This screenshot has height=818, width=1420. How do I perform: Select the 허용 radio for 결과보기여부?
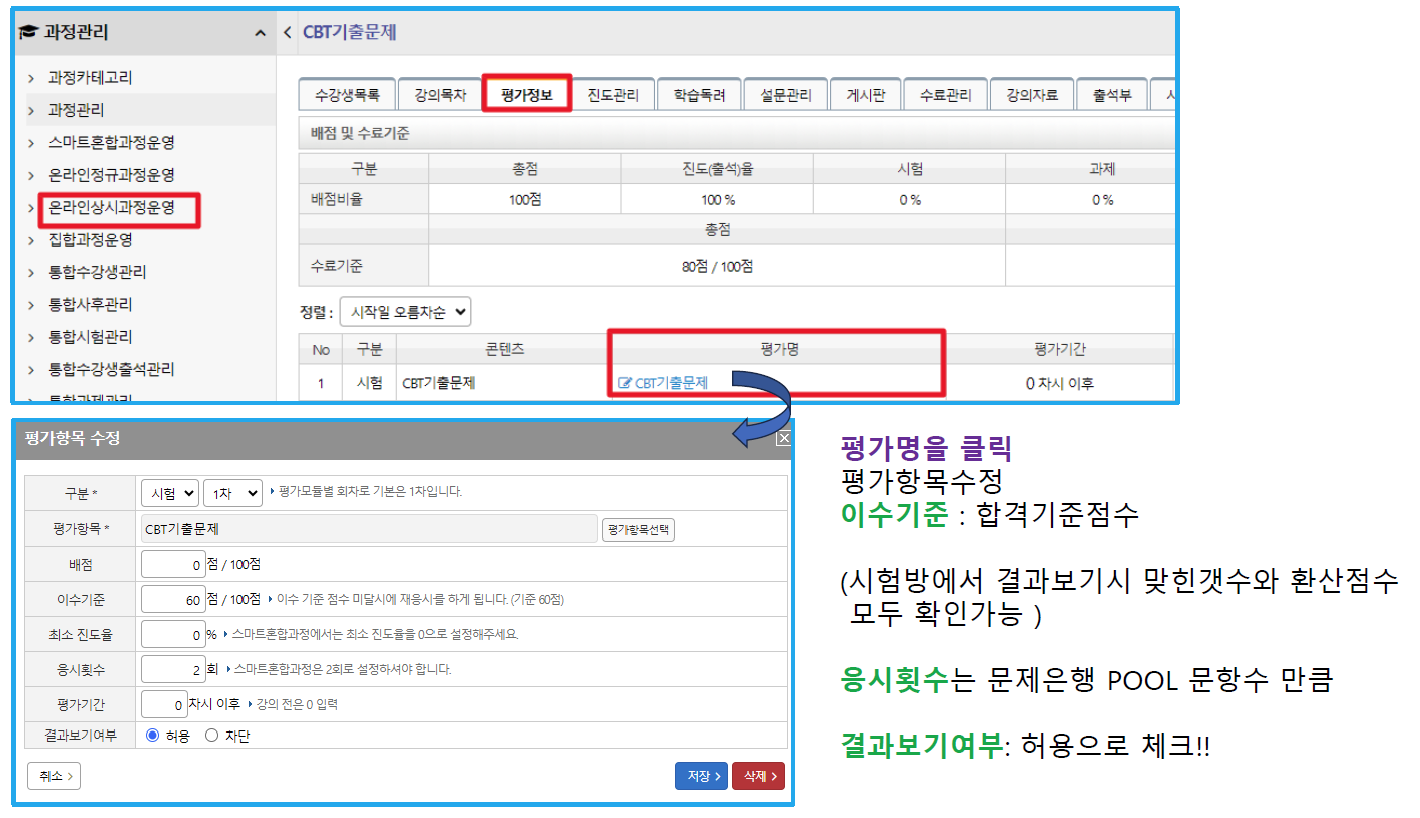coord(153,735)
